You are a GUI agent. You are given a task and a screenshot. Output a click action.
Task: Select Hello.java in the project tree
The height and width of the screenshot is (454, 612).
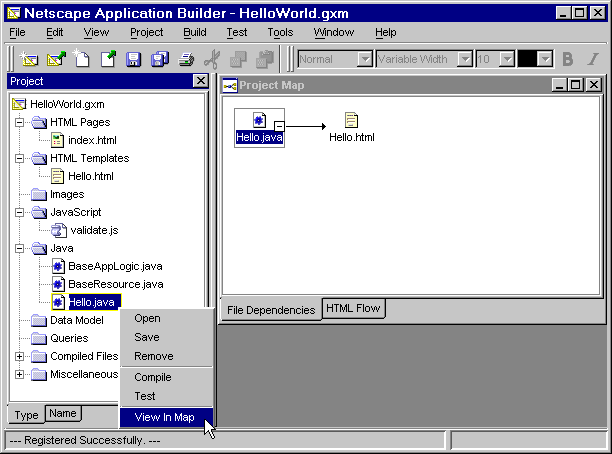pyautogui.click(x=92, y=302)
